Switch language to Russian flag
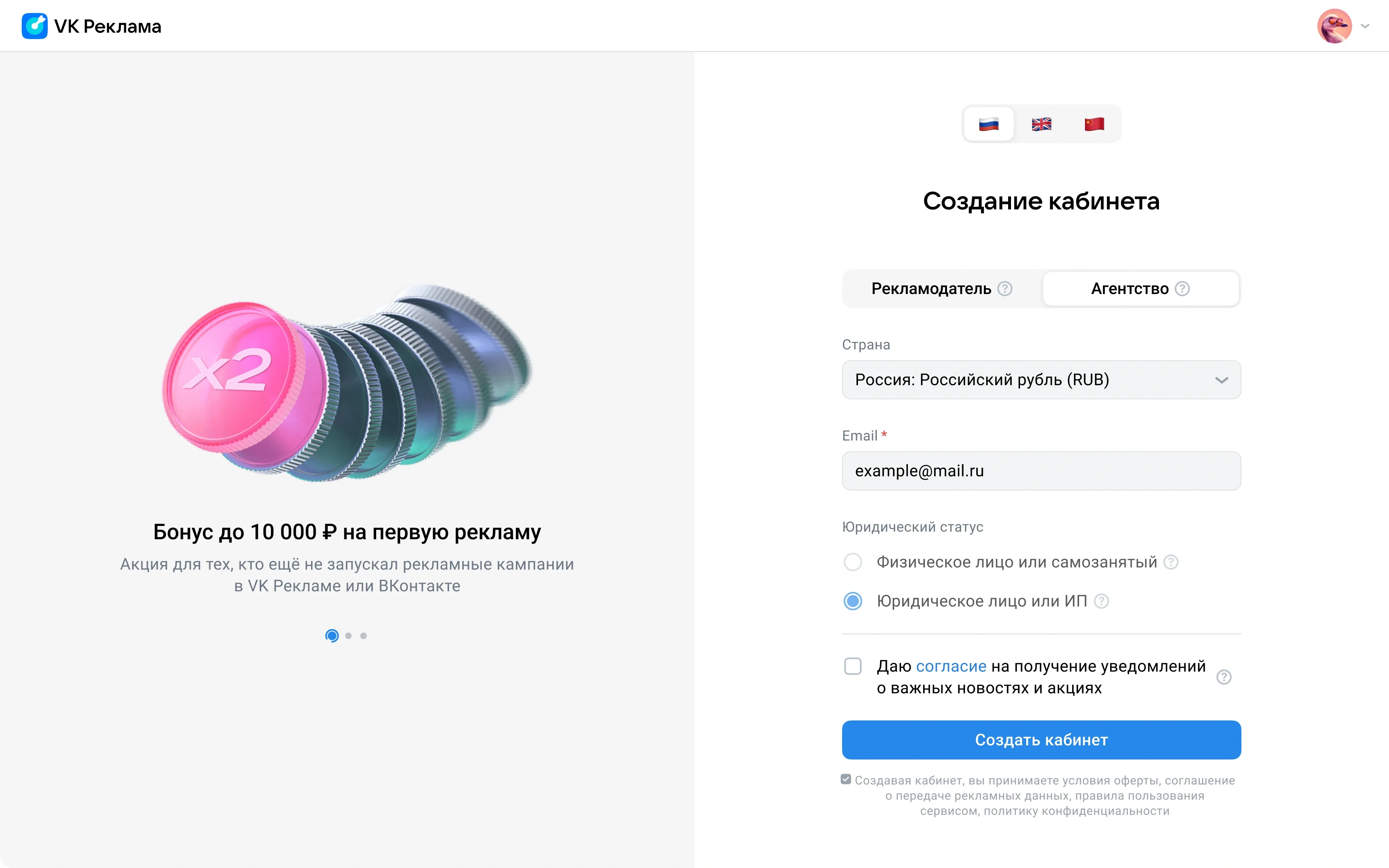Screen dimensions: 1389x868 pos(988,124)
